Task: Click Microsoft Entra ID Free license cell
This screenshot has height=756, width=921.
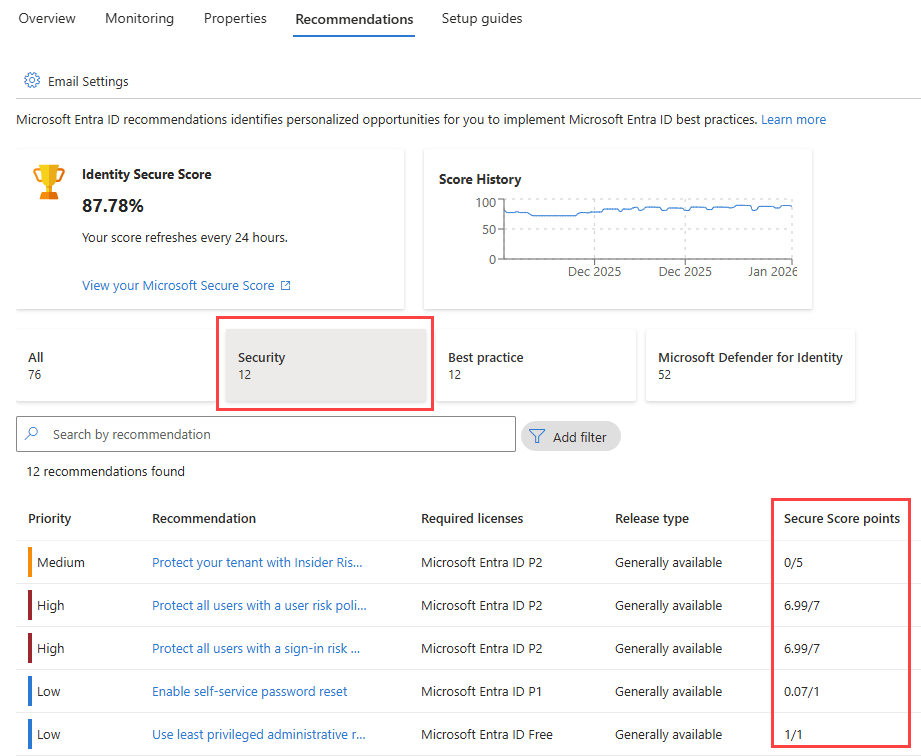Action: (x=486, y=734)
